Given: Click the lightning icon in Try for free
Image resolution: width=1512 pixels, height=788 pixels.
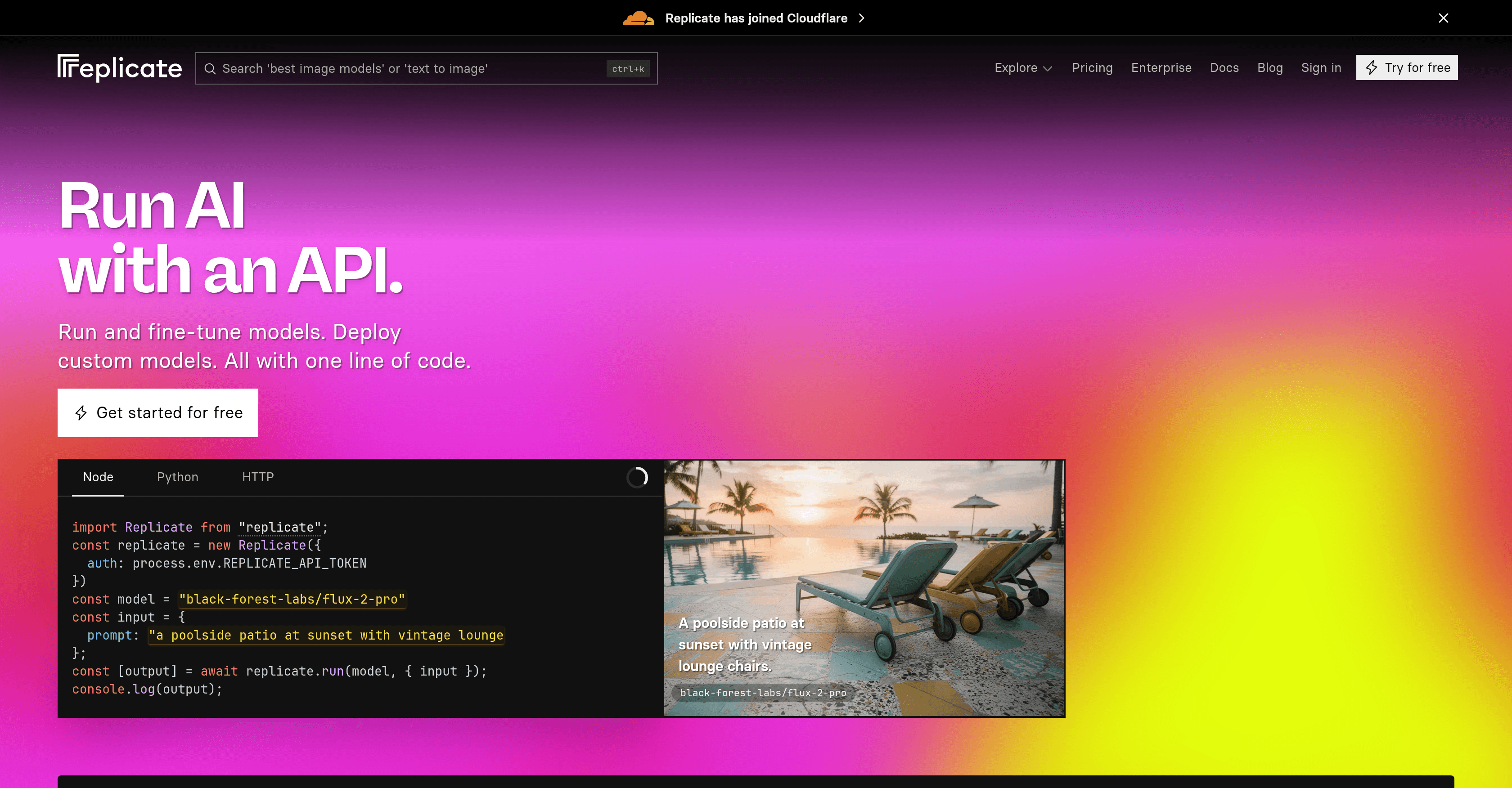Looking at the screenshot, I should (1372, 67).
